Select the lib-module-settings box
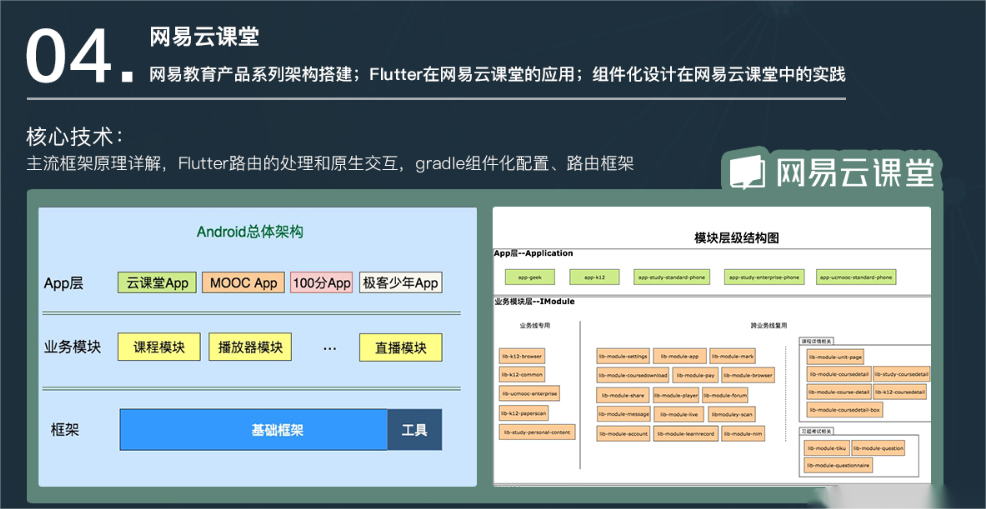The image size is (986, 509). (x=624, y=356)
